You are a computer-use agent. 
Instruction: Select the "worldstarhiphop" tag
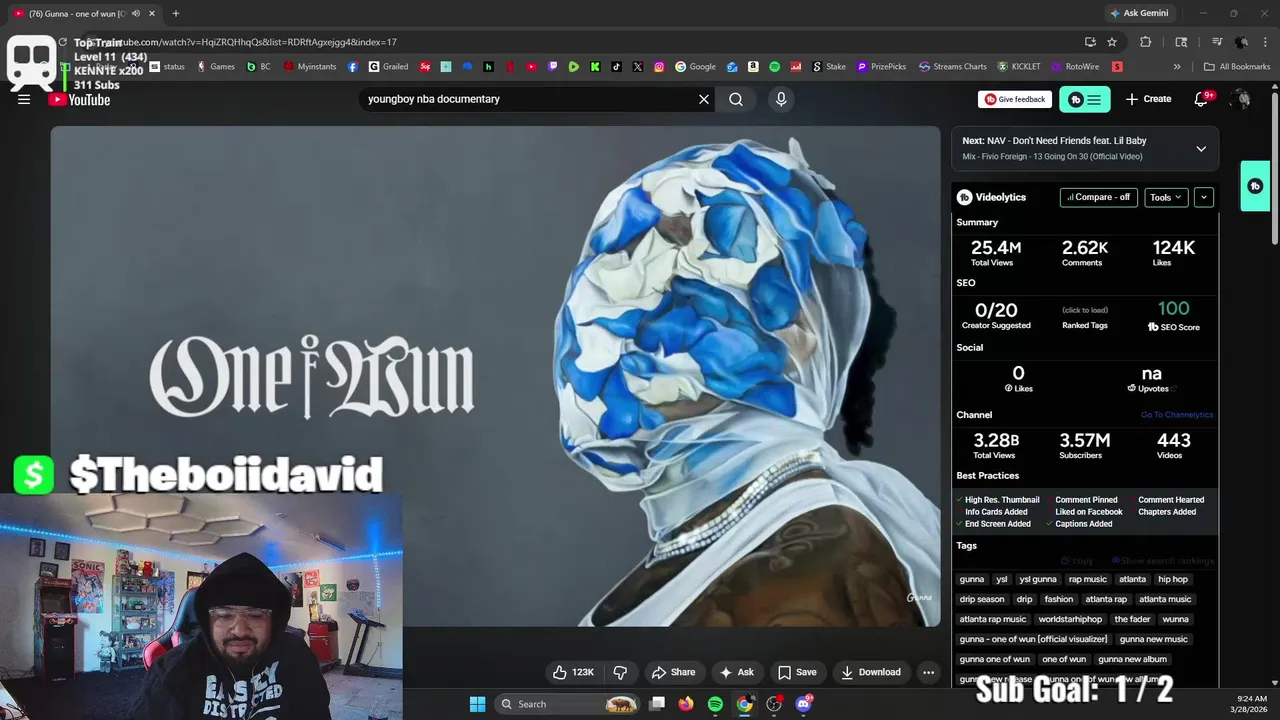coord(1070,619)
